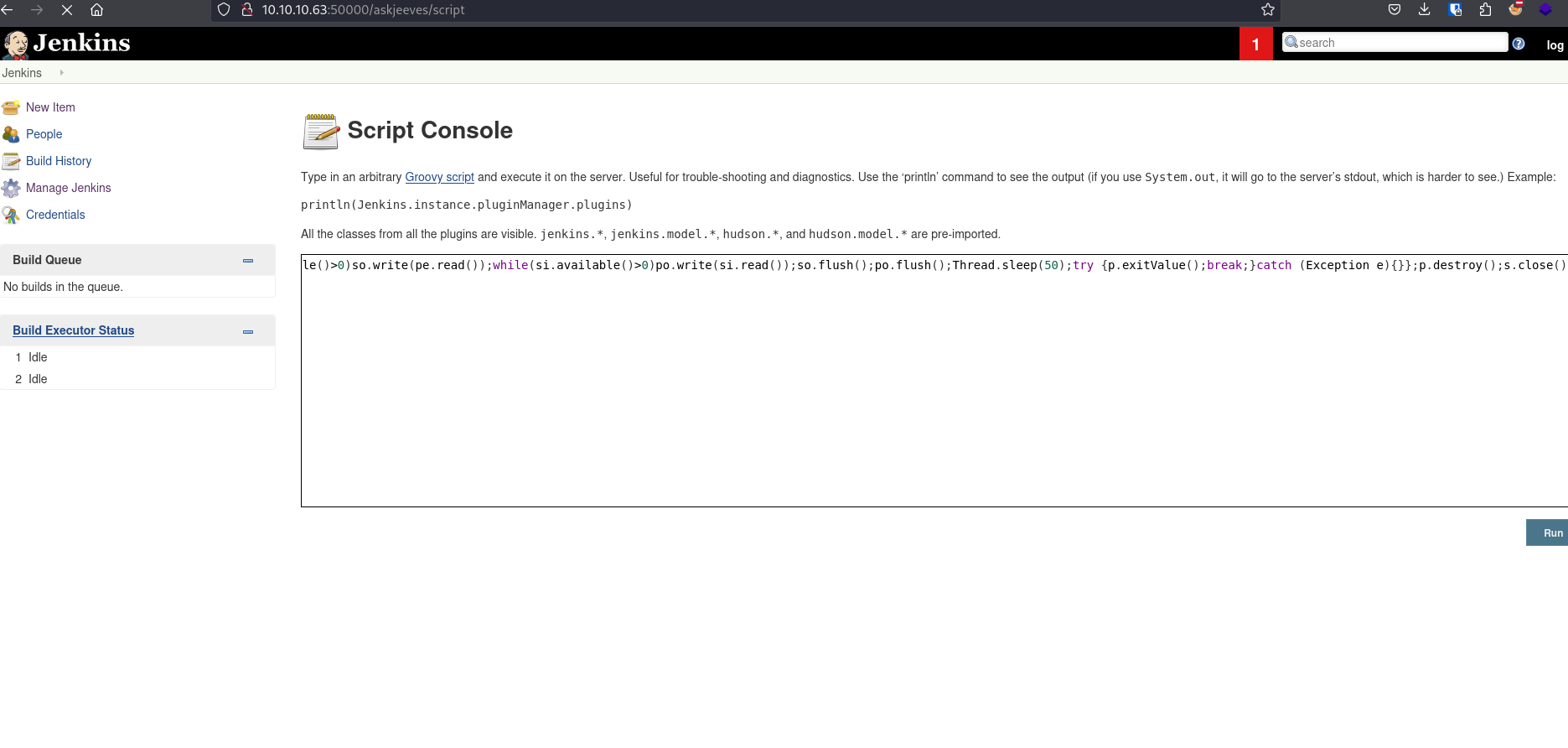
Task: Click the Credentials keys icon
Action: (x=11, y=215)
